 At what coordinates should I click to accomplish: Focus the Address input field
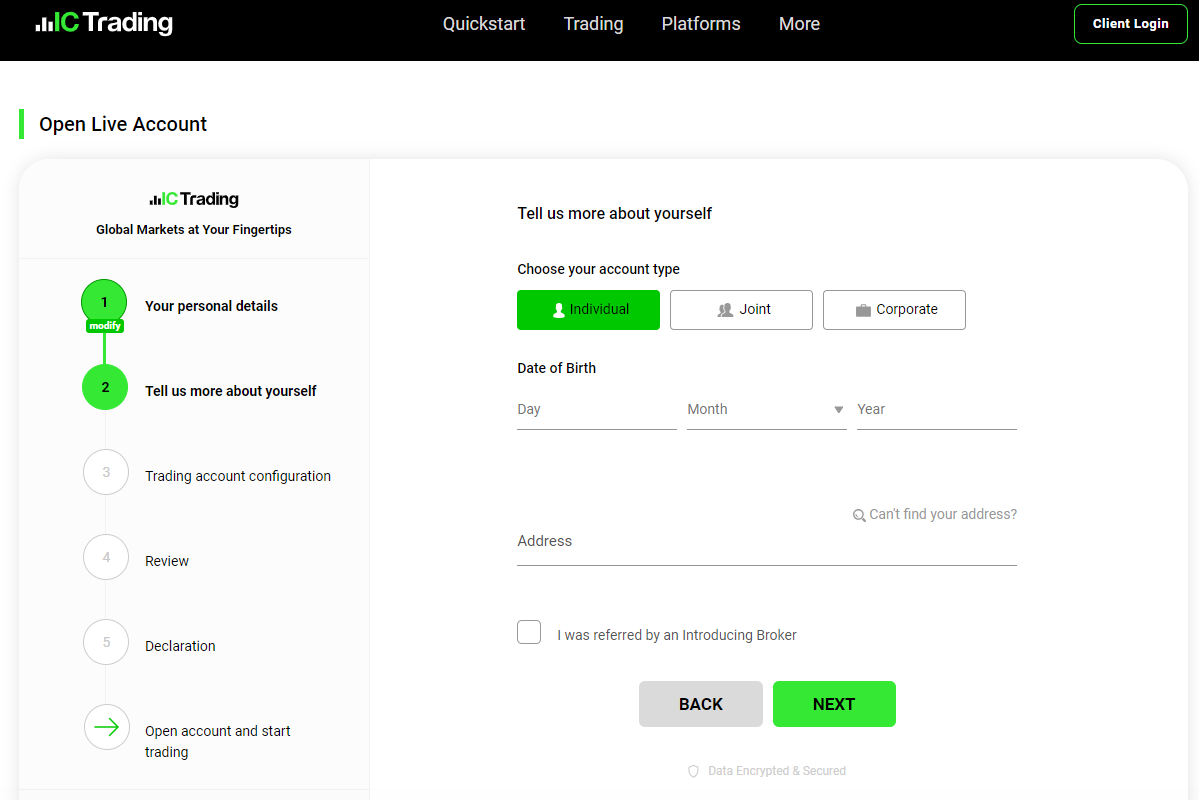pos(766,542)
